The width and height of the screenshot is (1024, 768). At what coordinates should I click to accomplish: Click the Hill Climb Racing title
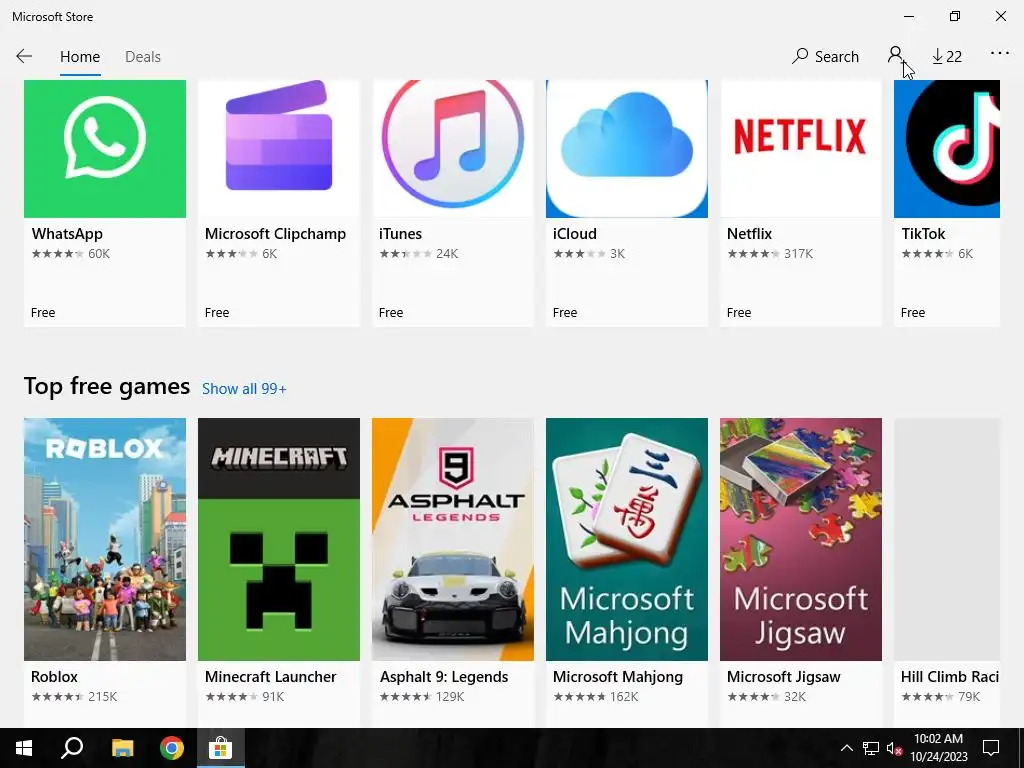click(950, 677)
